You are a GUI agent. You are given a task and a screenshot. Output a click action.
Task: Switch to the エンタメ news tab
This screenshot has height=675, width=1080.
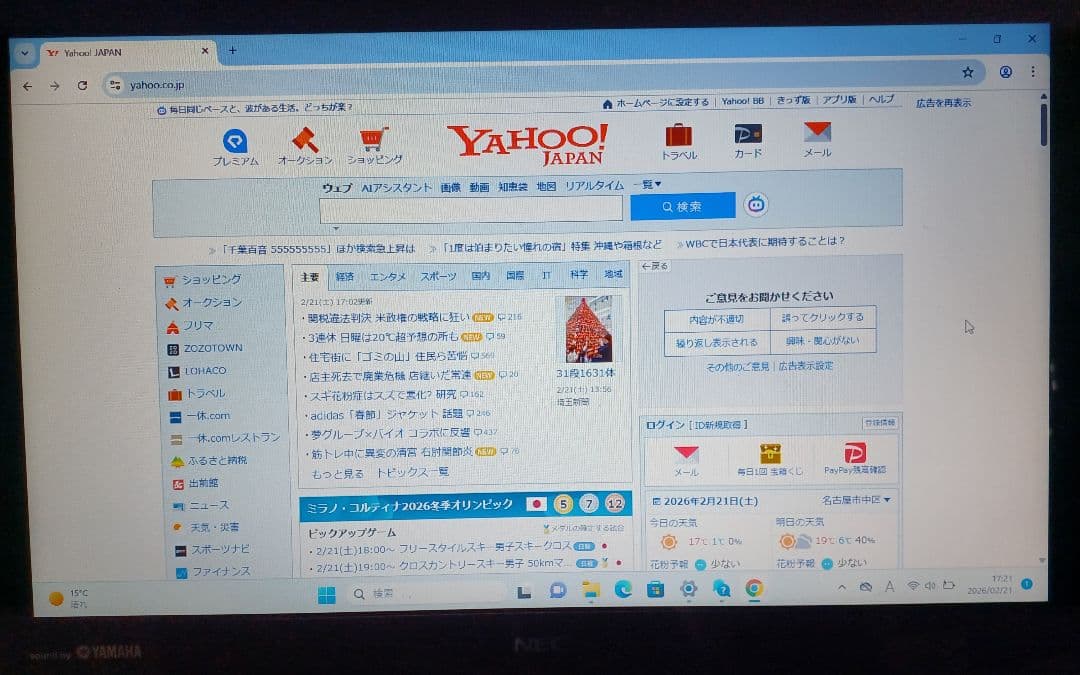pyautogui.click(x=388, y=277)
